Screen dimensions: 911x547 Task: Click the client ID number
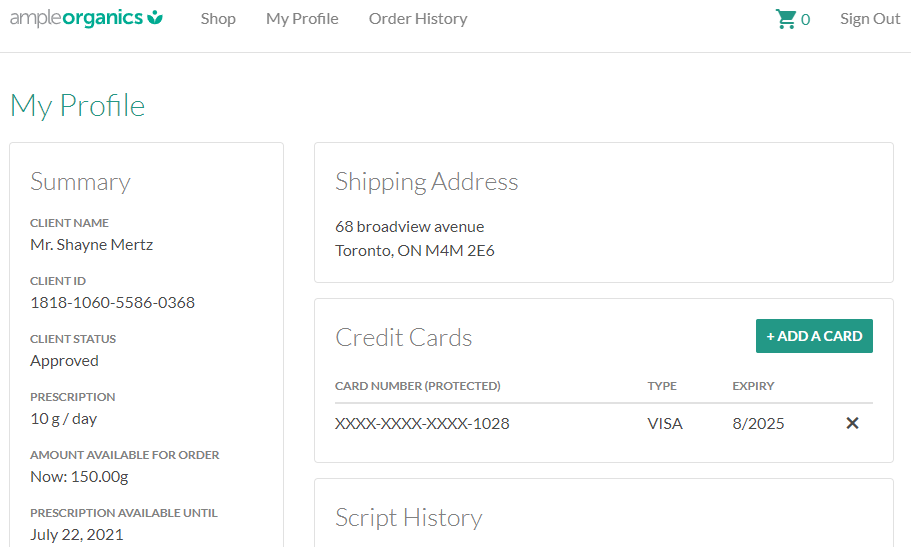tap(112, 302)
